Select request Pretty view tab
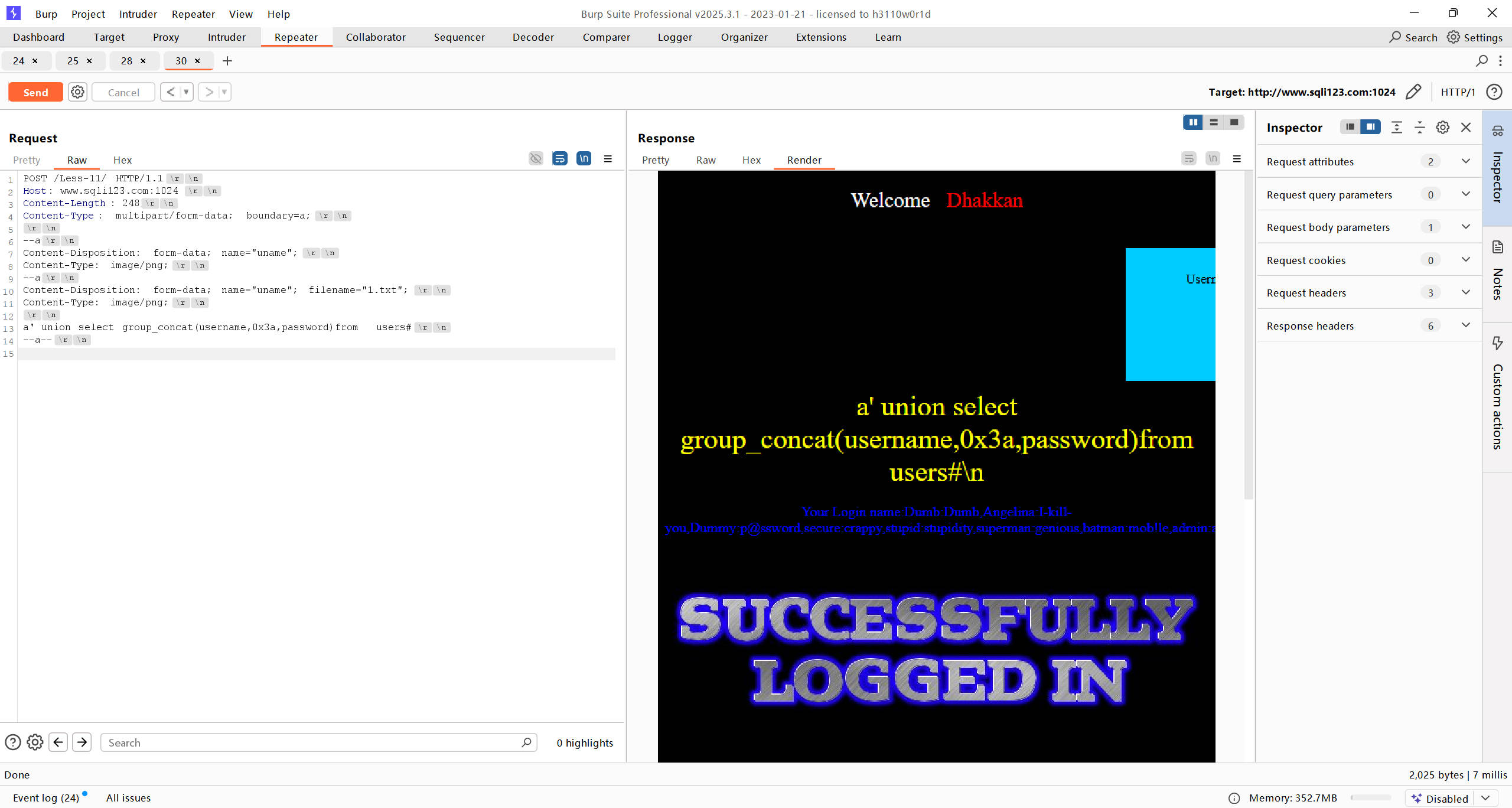 pyautogui.click(x=27, y=160)
